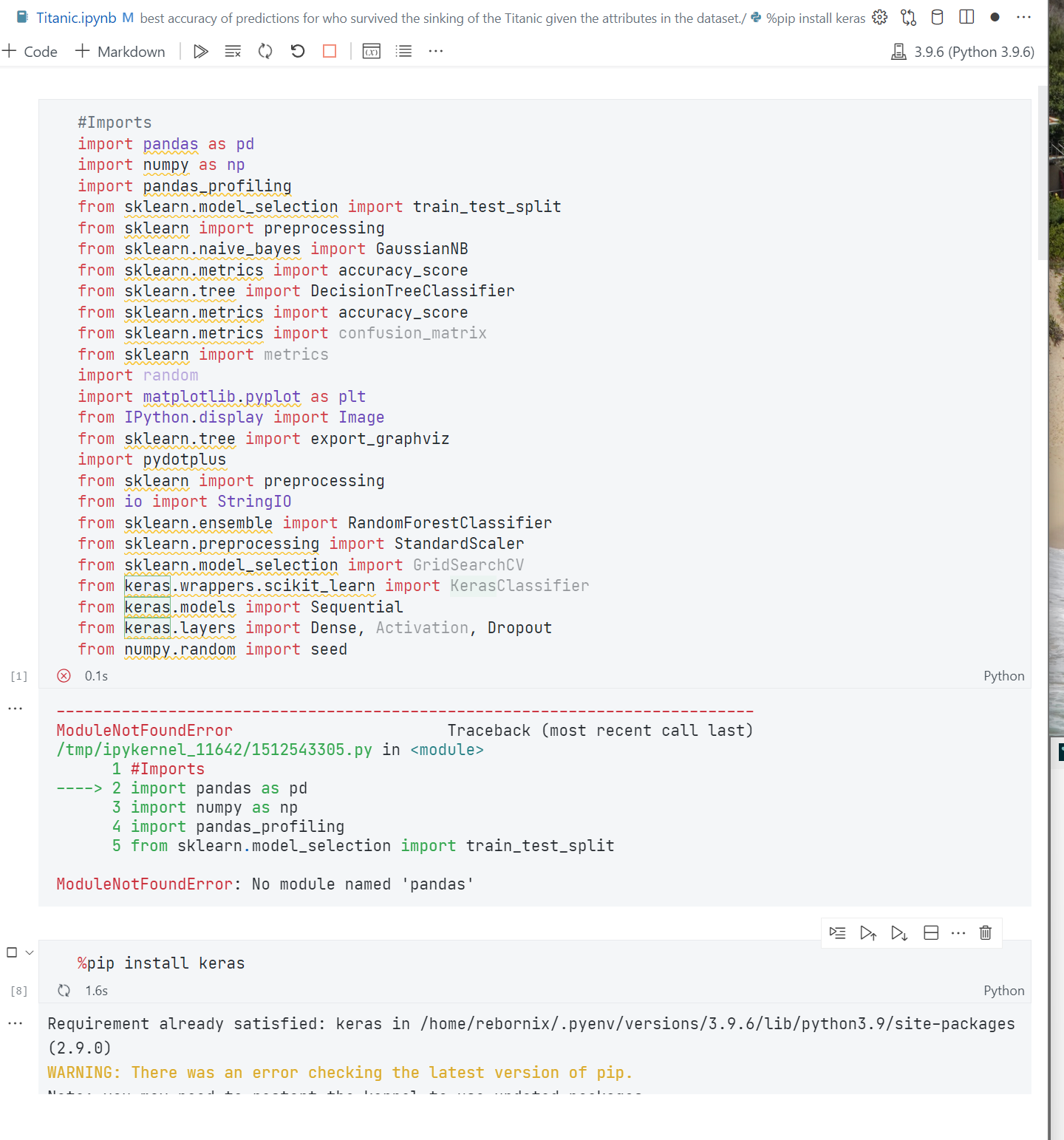Execute the pip cell and all cells above
1064x1140 pixels.
(x=868, y=932)
